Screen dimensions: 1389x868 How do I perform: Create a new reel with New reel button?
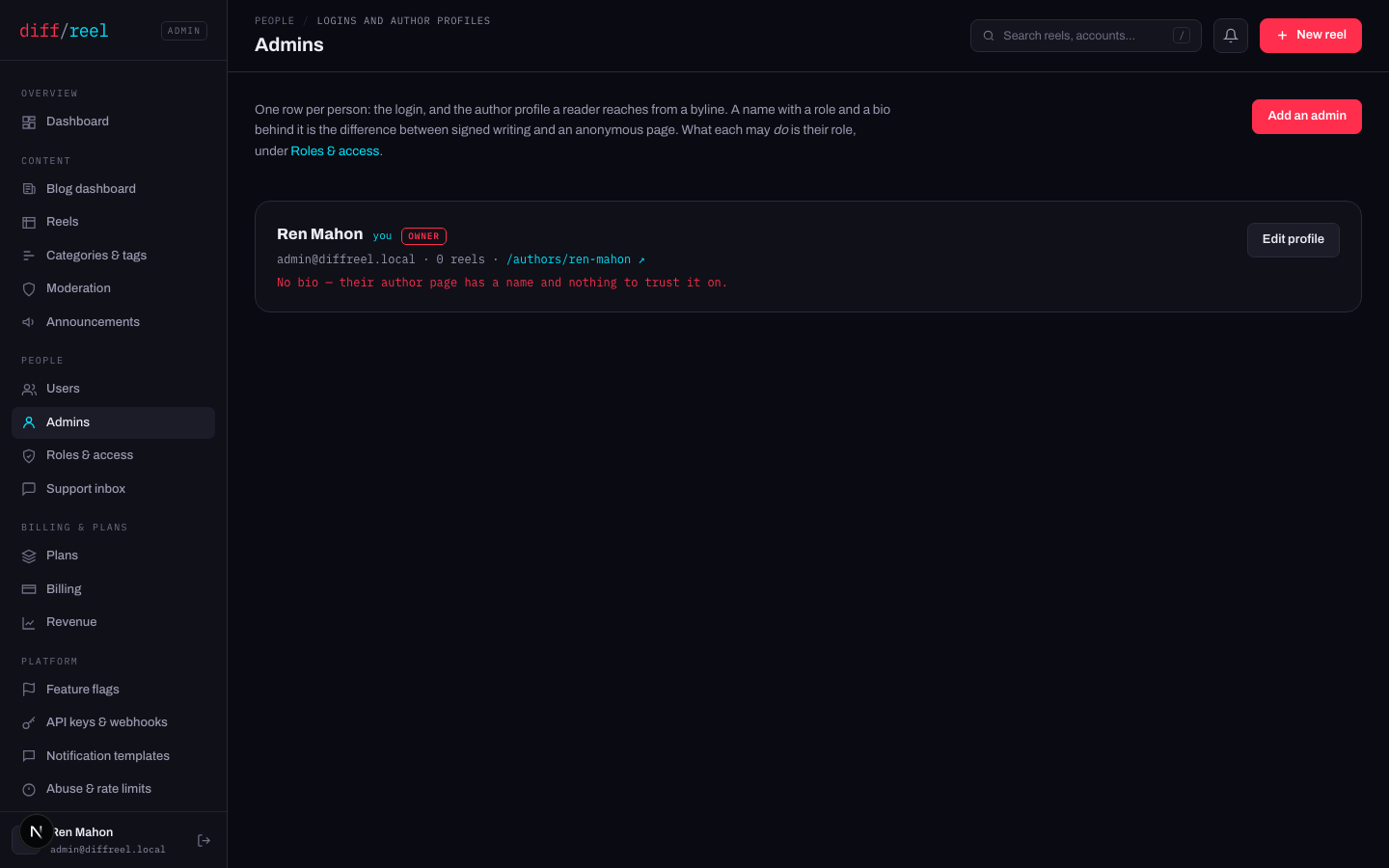(x=1311, y=36)
